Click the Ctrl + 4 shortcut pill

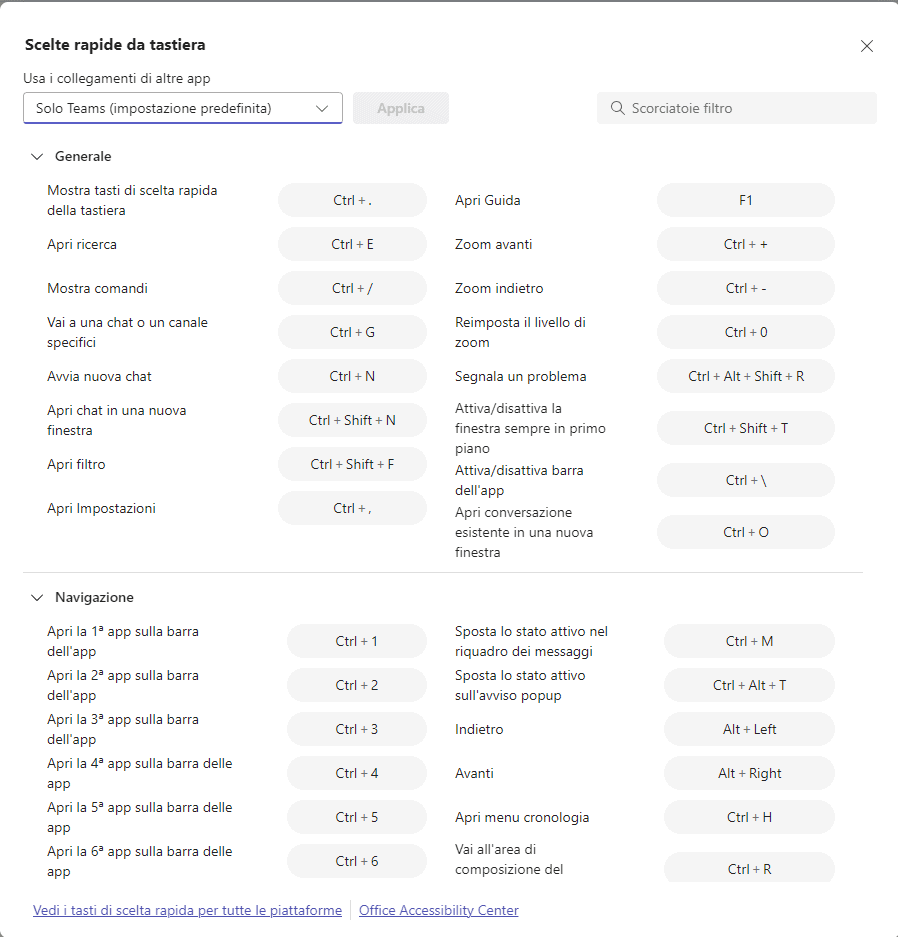pyautogui.click(x=357, y=773)
